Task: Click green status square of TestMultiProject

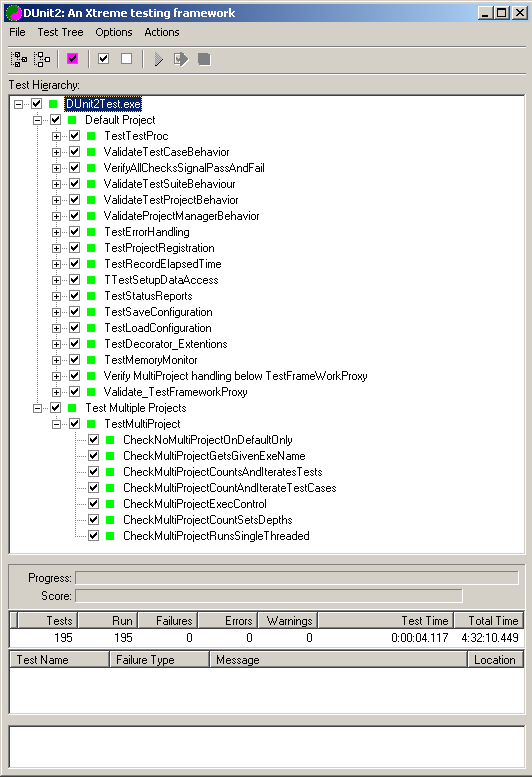Action: point(91,424)
